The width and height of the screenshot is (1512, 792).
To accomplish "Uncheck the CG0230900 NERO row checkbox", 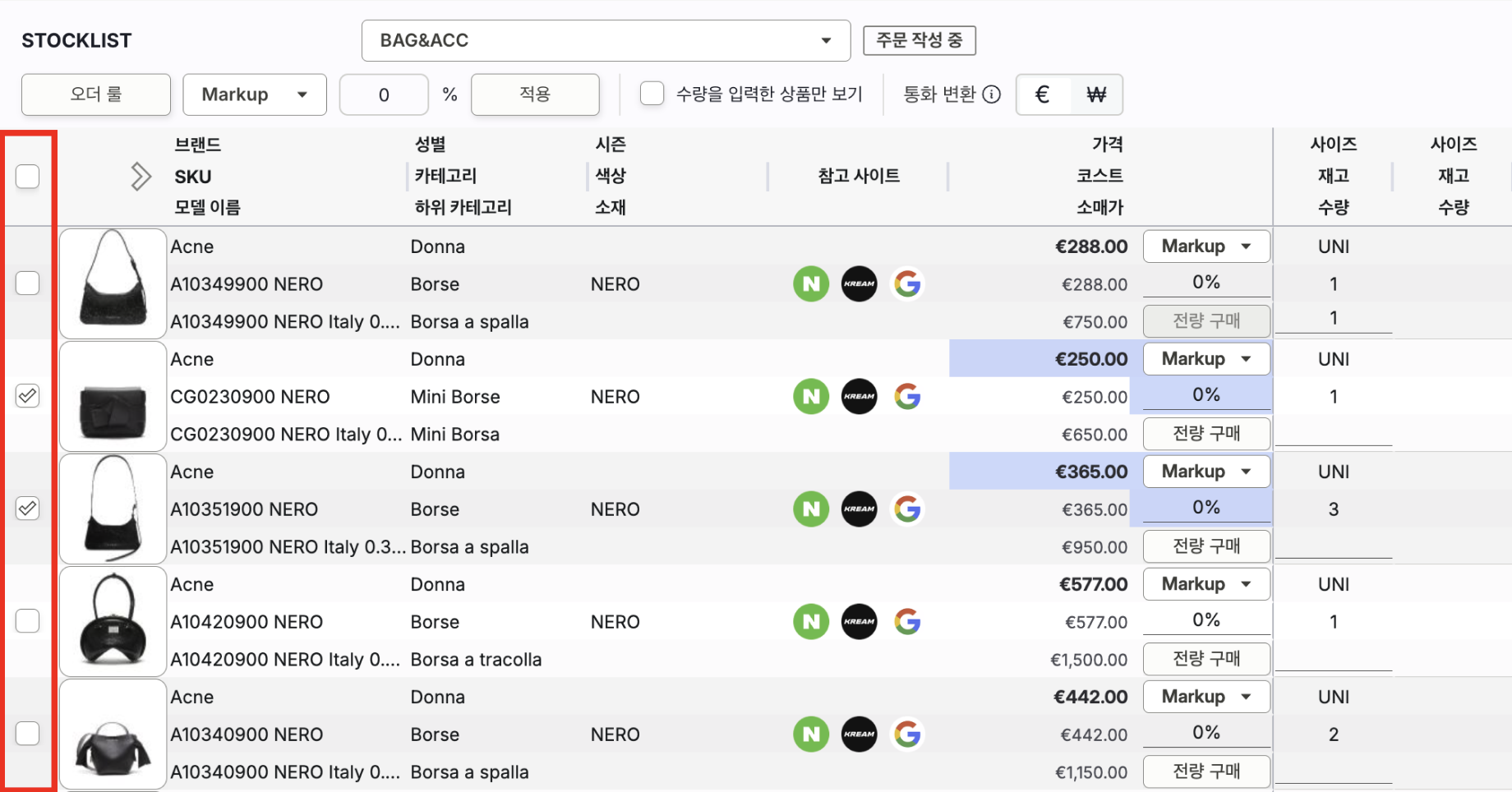I will 28,396.
